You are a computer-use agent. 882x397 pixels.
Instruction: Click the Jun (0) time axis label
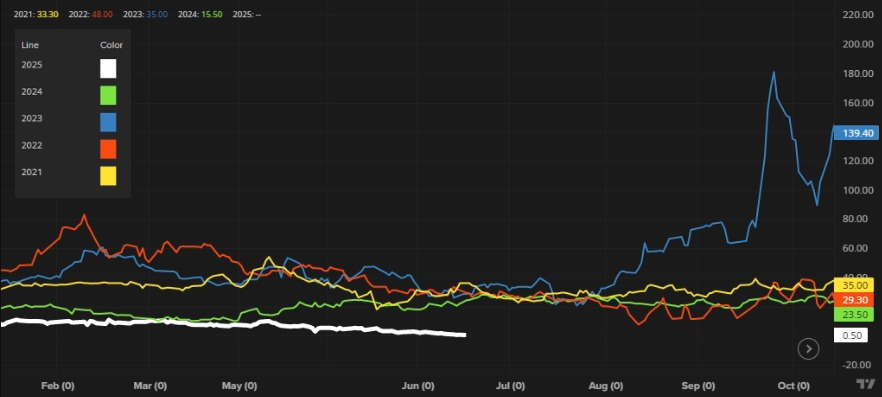pos(419,386)
